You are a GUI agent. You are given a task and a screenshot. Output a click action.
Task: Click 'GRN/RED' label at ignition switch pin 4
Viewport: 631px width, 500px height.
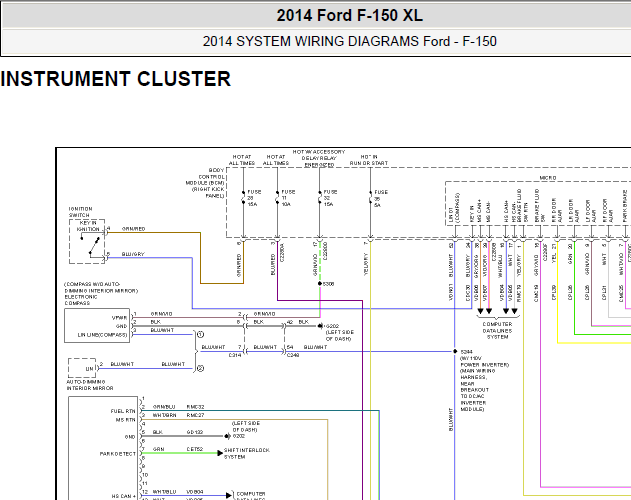click(x=134, y=229)
